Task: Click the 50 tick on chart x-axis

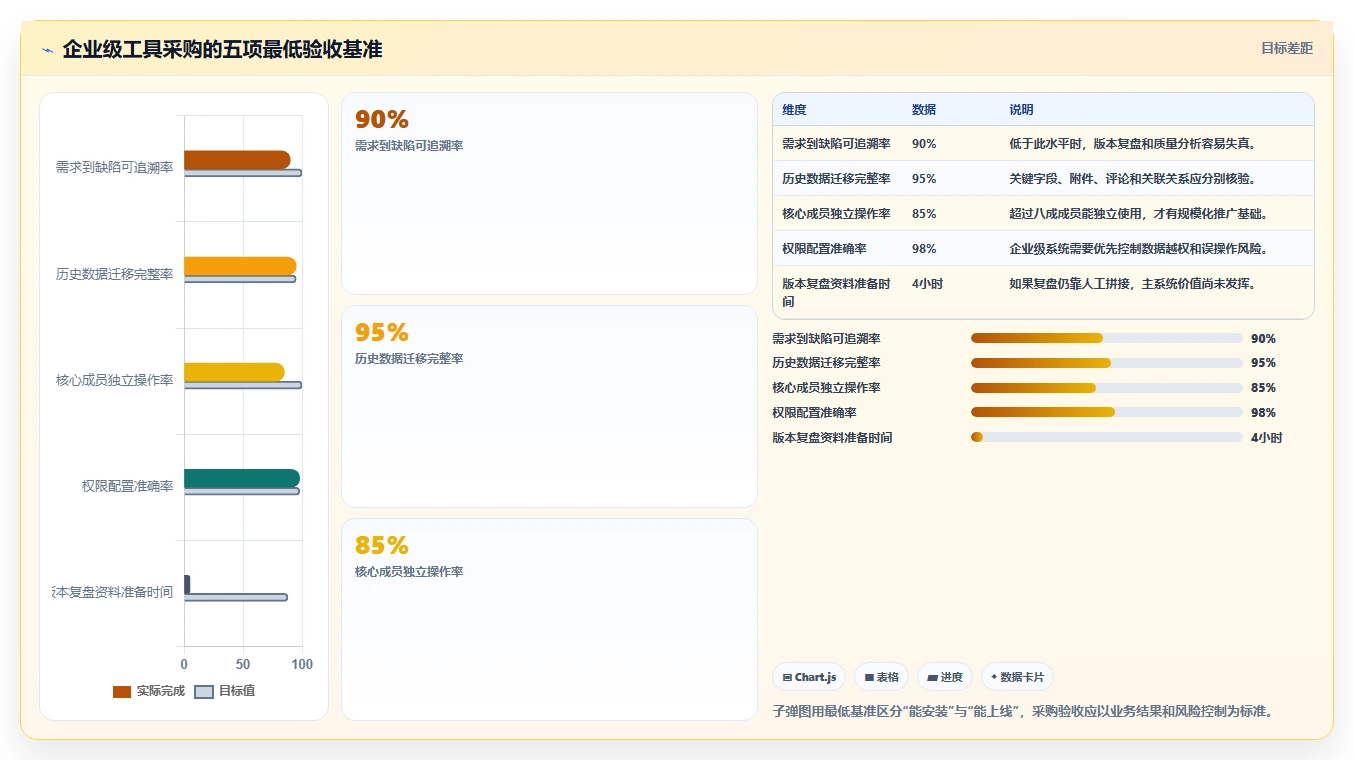Action: coord(243,664)
